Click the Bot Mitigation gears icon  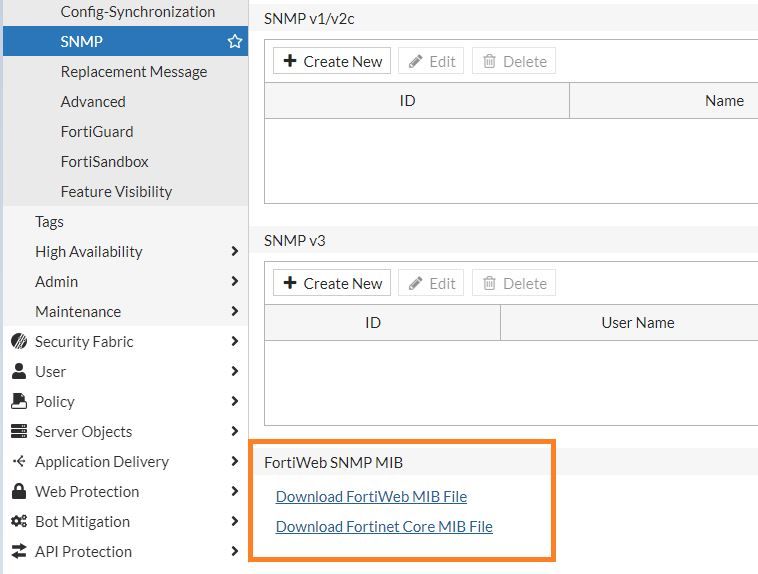tap(18, 522)
